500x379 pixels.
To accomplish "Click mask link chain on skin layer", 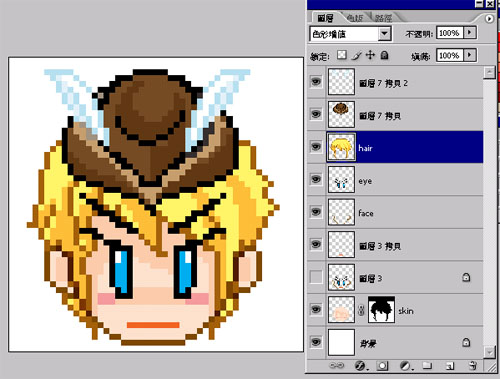I will (x=361, y=311).
